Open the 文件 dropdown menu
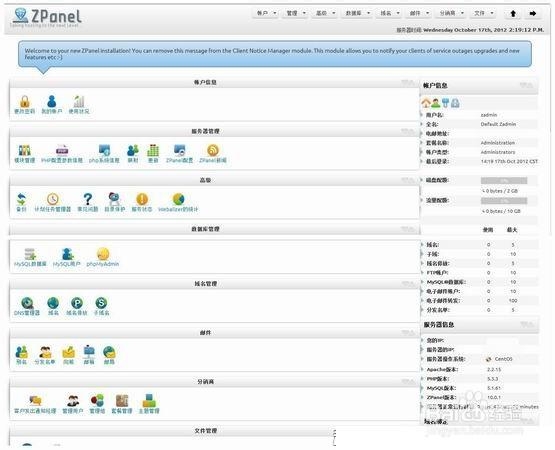 pos(484,13)
